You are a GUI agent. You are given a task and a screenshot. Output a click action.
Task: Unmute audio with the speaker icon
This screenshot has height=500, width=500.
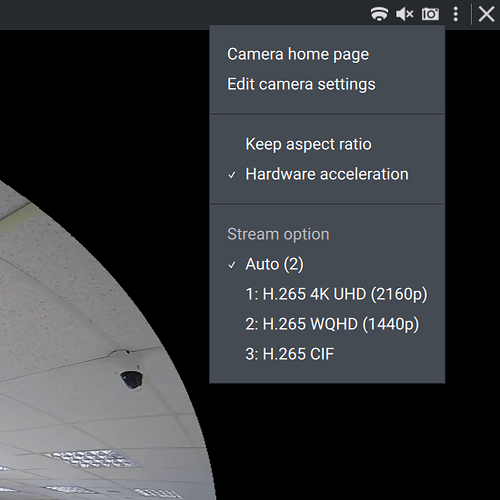[405, 14]
